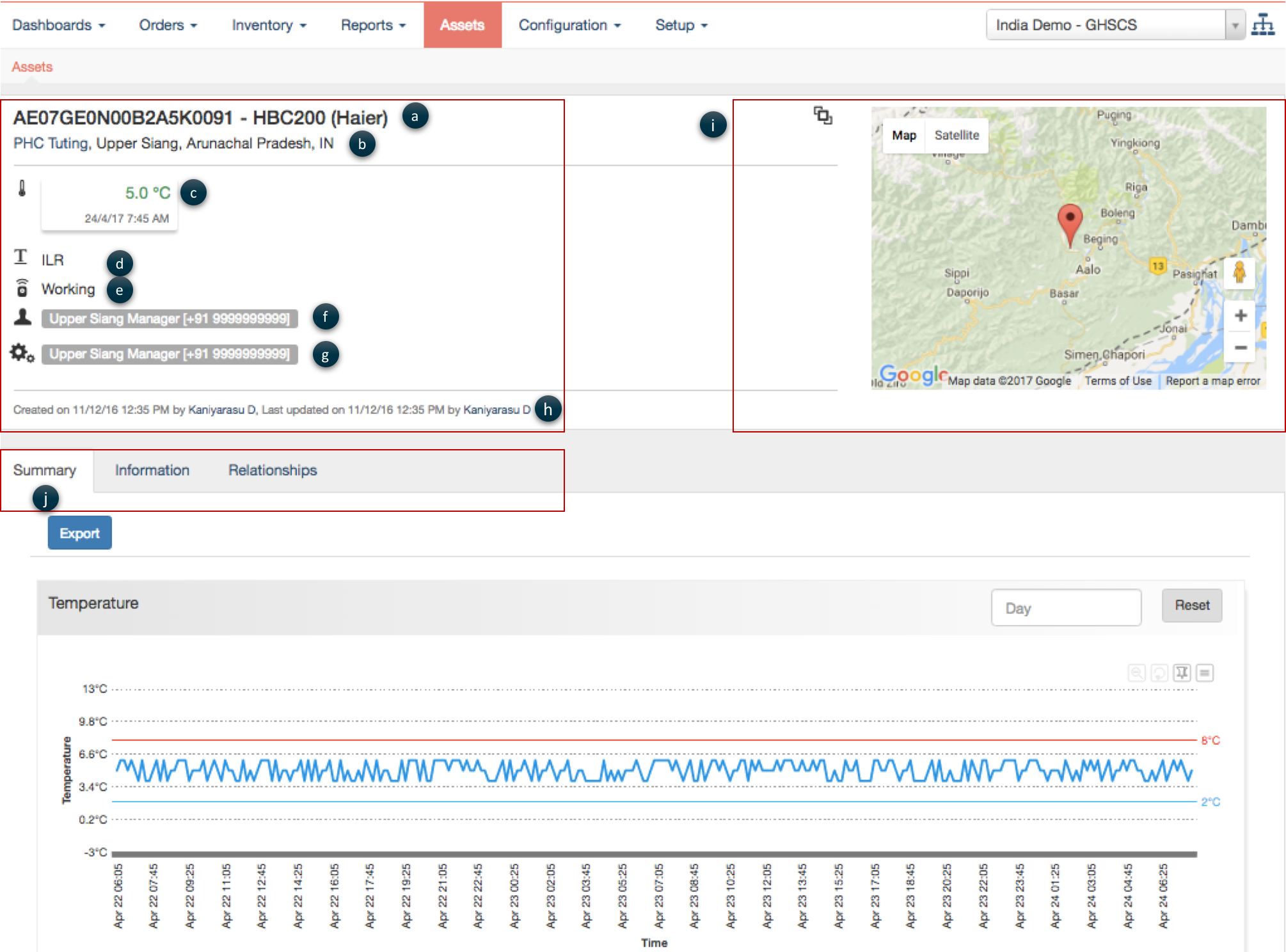Open the Inventory dropdown menu

coord(269,26)
